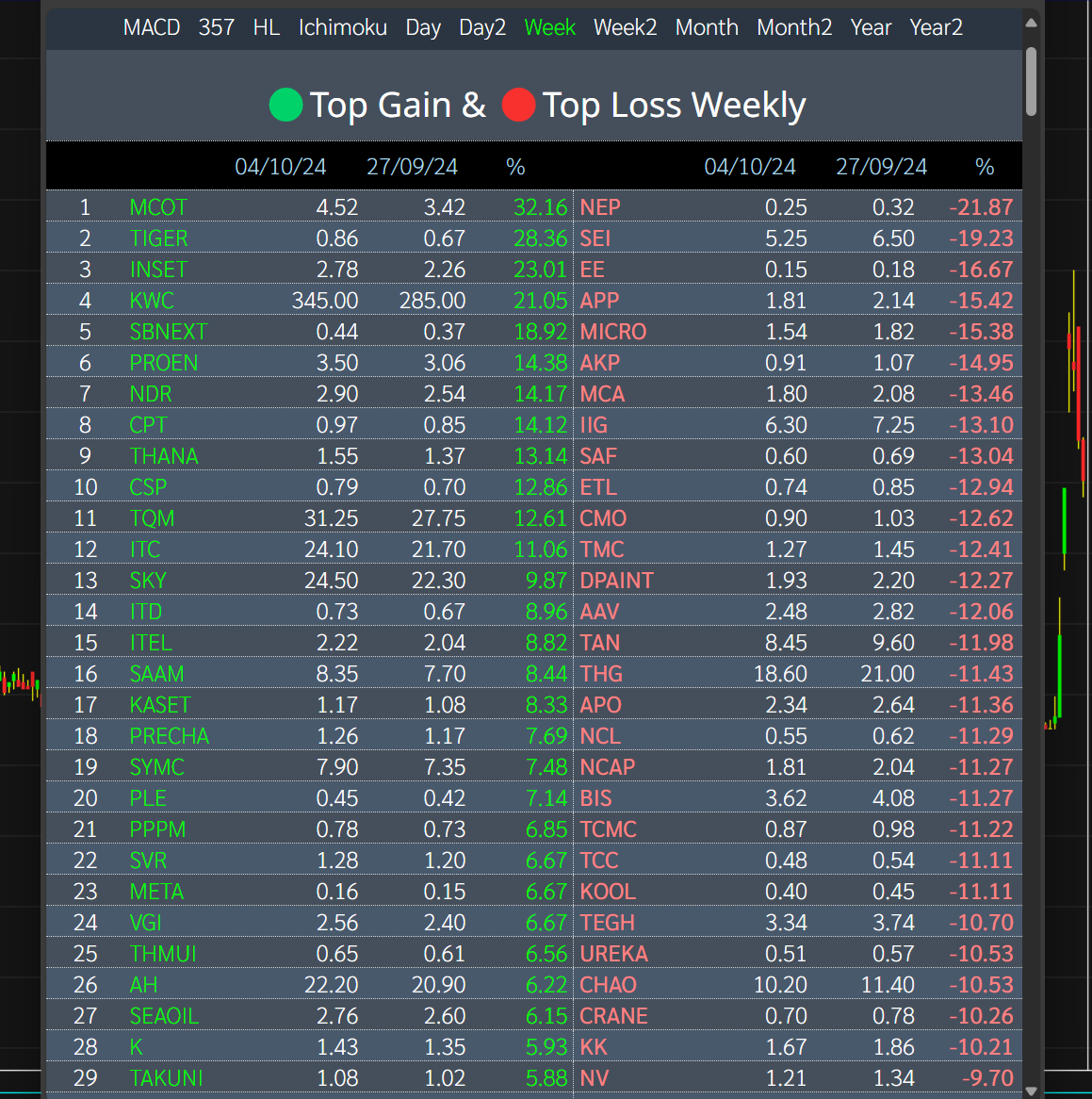Select the Month2 tab
1092x1099 pixels.
[x=794, y=27]
